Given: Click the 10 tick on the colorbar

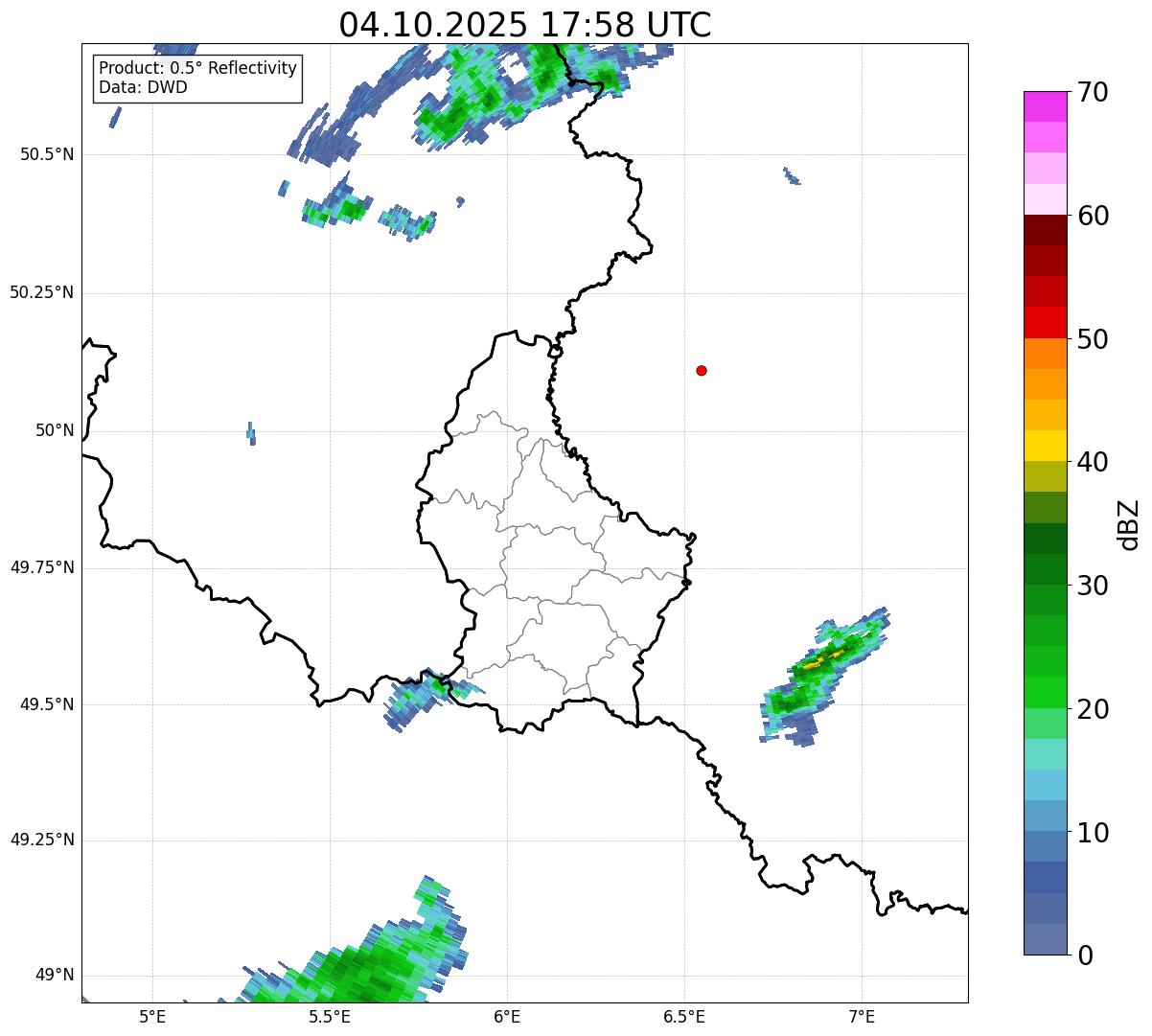Looking at the screenshot, I should click(x=1093, y=832).
